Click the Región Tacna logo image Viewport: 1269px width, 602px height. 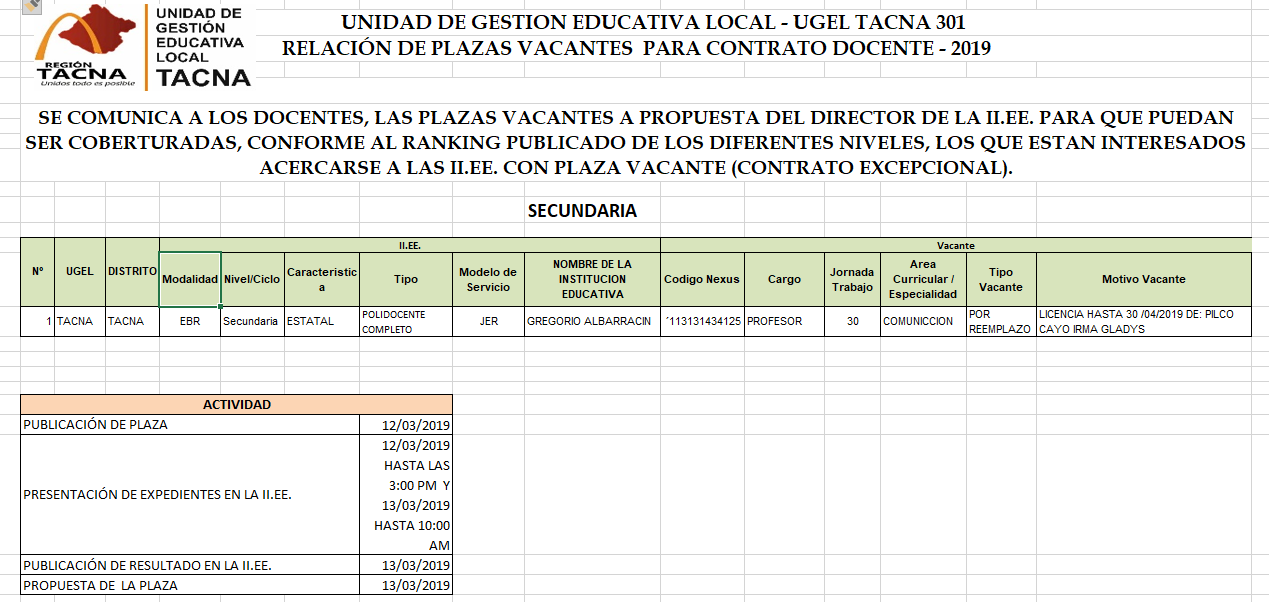tap(143, 46)
